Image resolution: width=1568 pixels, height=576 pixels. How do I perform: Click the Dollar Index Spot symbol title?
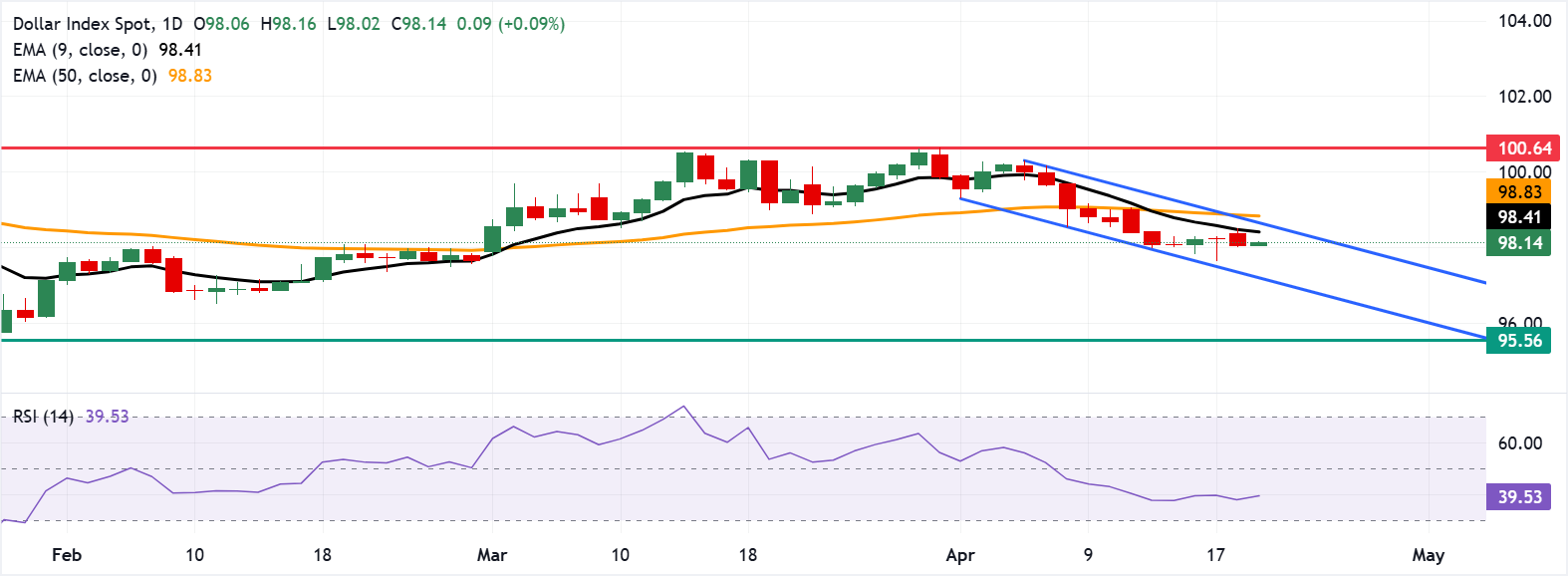[x=85, y=23]
